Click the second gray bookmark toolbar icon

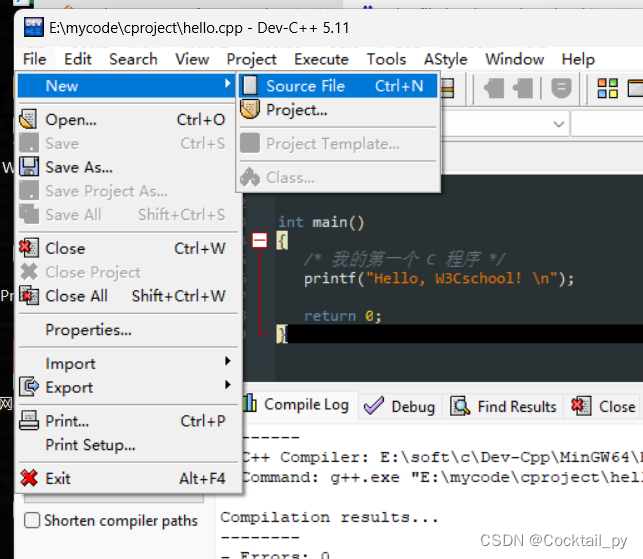coord(523,88)
